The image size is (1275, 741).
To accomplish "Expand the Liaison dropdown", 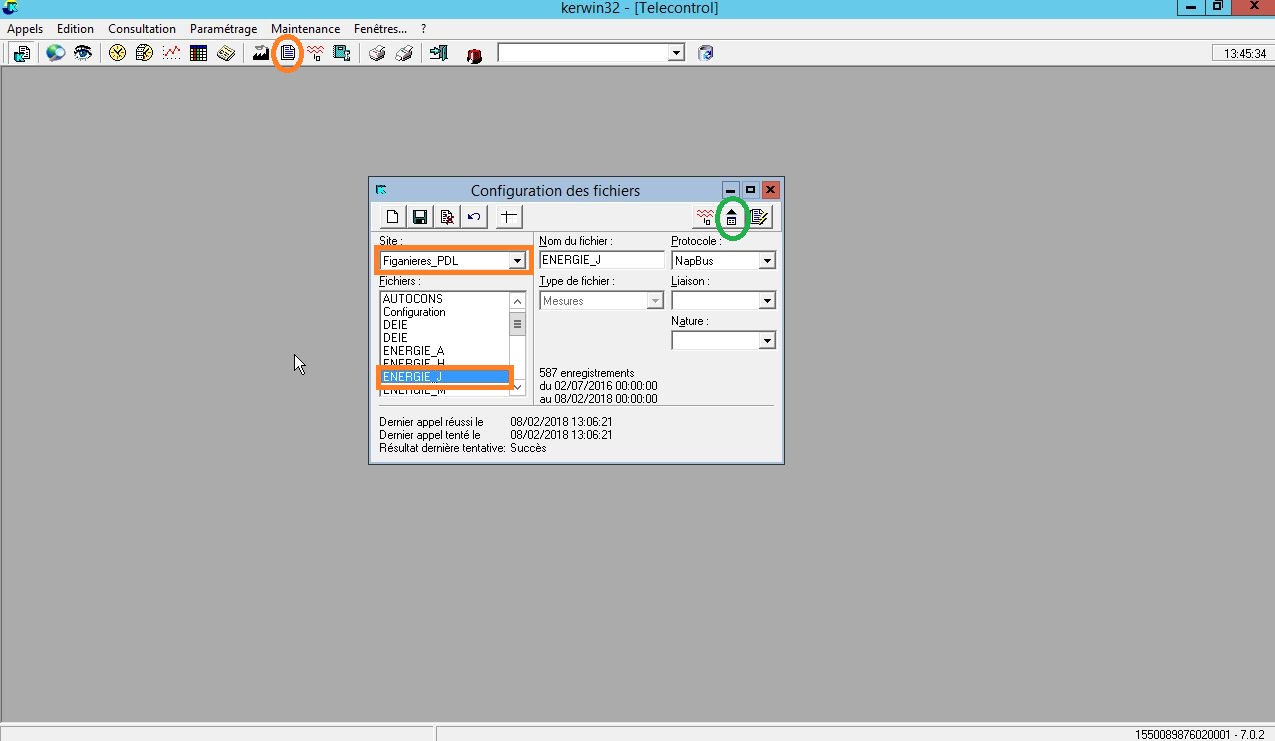I will point(767,301).
